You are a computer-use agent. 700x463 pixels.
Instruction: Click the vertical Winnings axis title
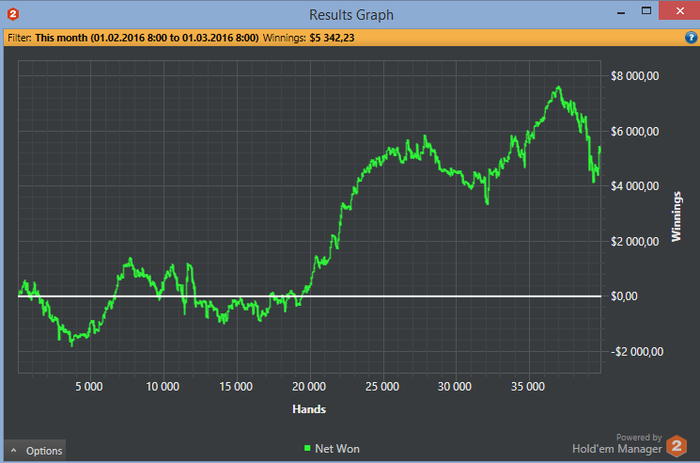point(676,217)
